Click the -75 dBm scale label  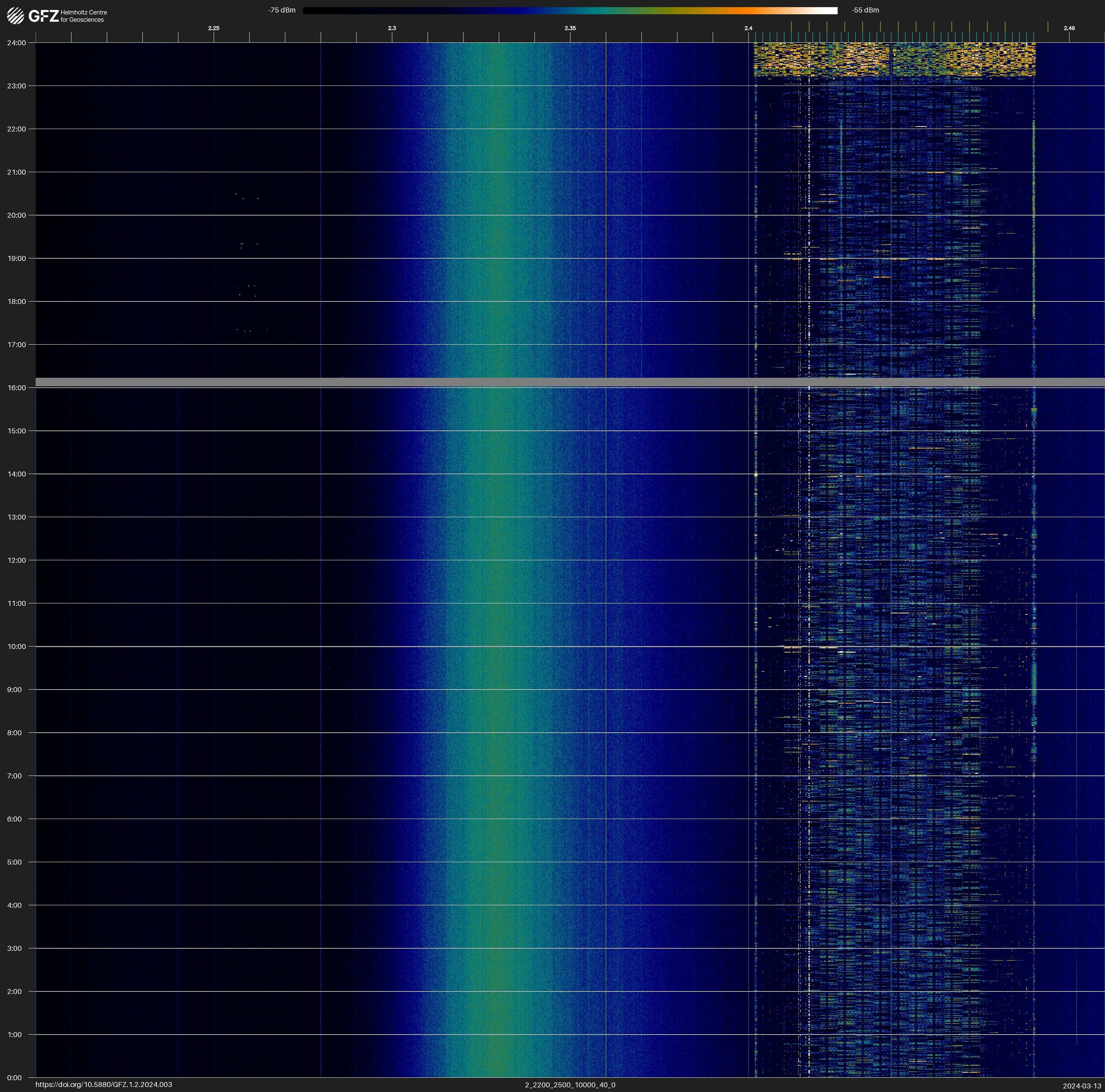pyautogui.click(x=282, y=10)
